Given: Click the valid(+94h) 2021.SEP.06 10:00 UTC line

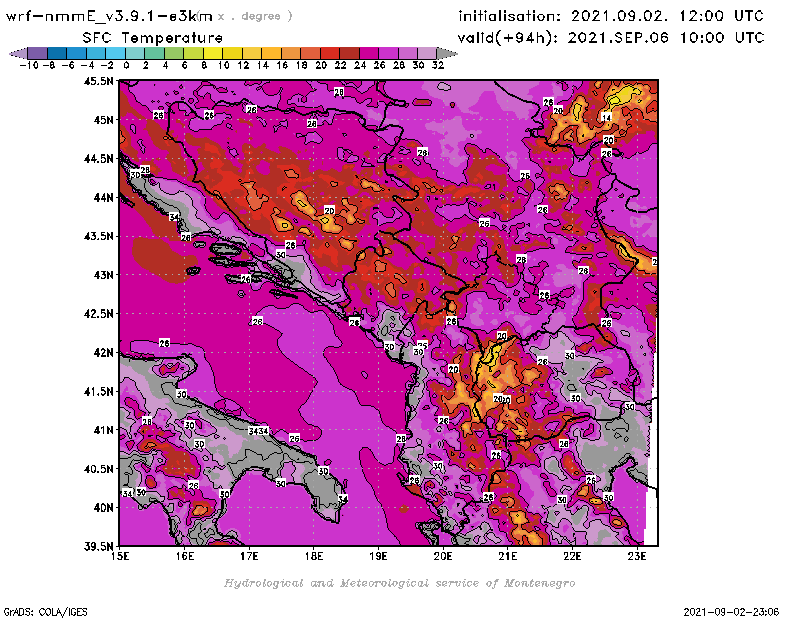Looking at the screenshot, I should (x=611, y=37).
